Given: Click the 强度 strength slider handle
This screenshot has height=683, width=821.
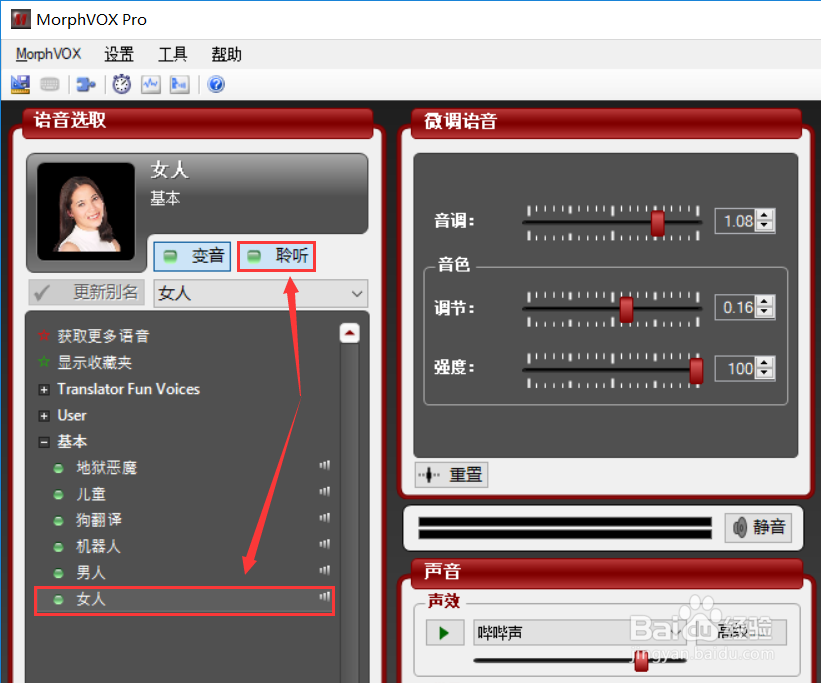Looking at the screenshot, I should [696, 371].
